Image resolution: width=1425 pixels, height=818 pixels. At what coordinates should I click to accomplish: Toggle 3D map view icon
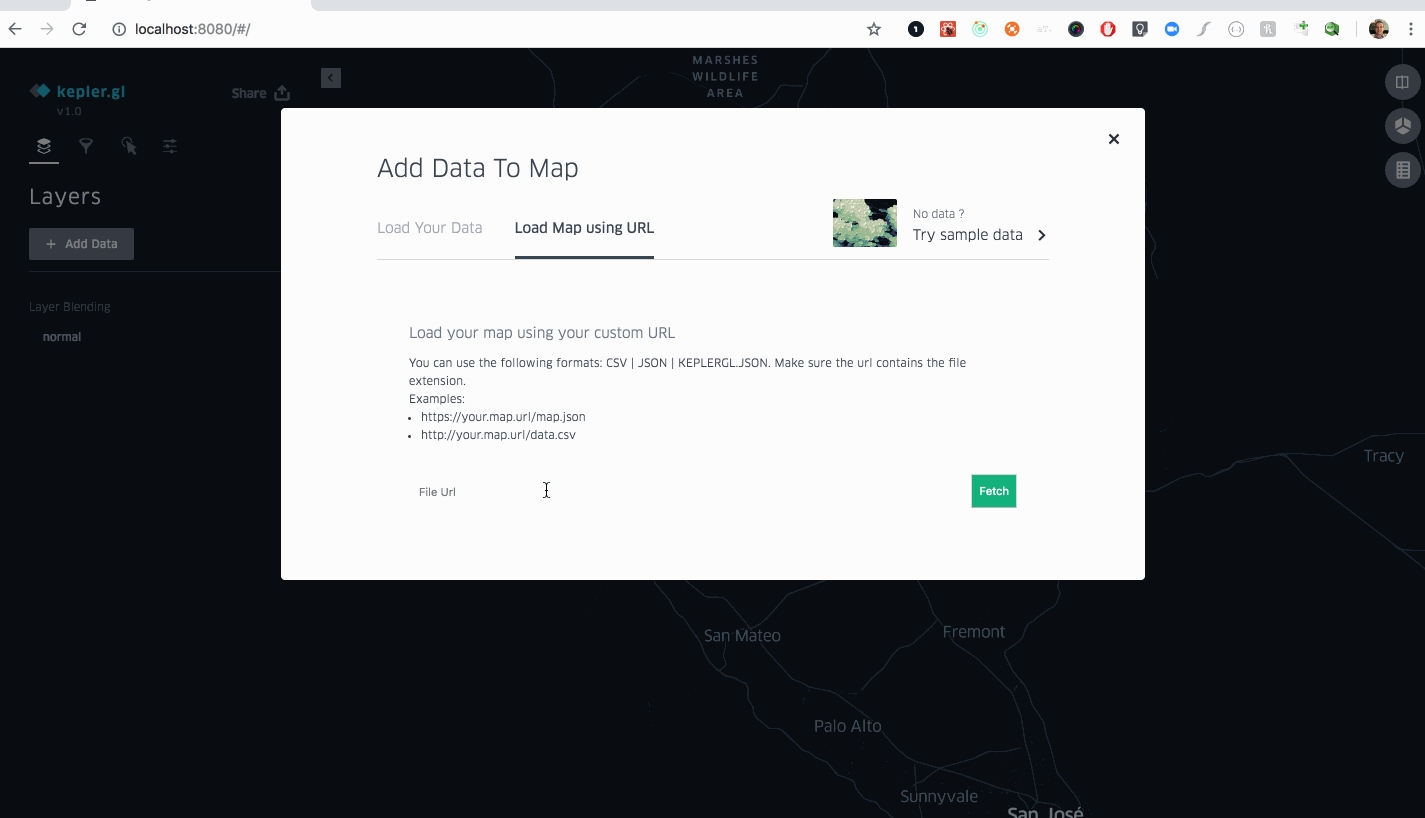click(x=1403, y=126)
